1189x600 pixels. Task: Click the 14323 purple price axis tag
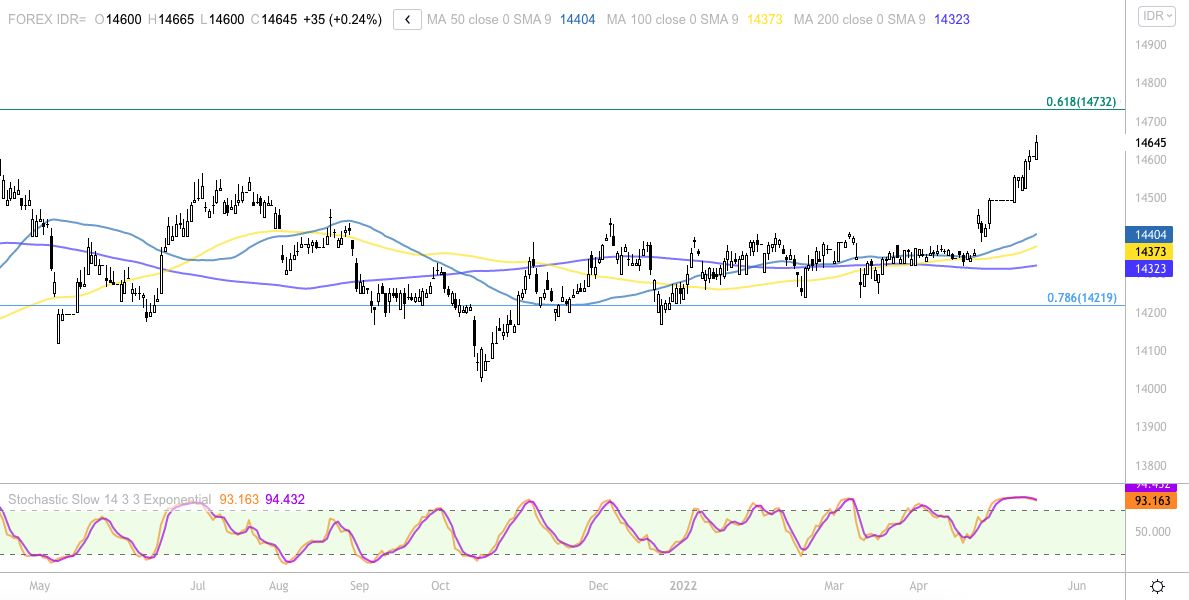pos(1150,269)
